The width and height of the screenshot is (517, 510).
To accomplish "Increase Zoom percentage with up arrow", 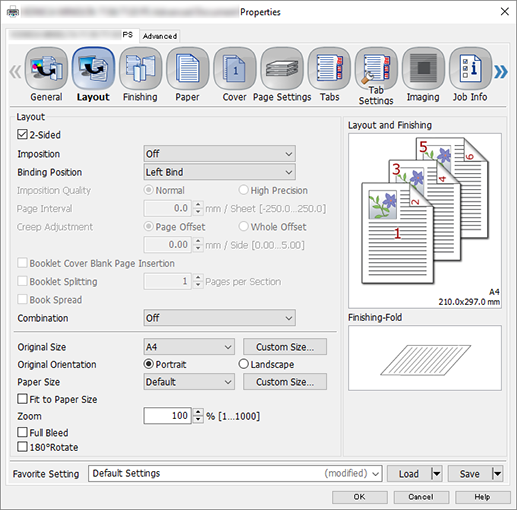I will pyautogui.click(x=198, y=412).
